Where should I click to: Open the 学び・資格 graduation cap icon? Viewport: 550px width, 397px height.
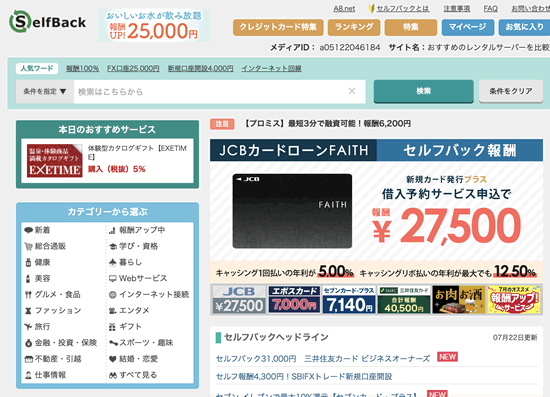(113, 247)
